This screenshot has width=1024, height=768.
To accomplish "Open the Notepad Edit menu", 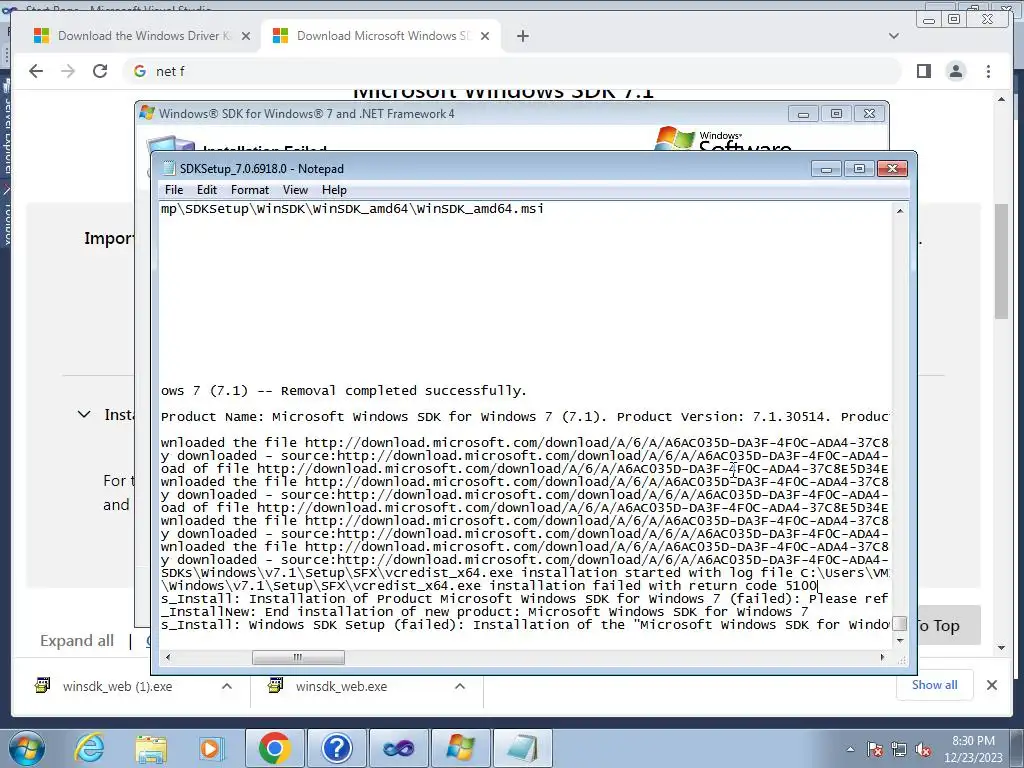I will tap(206, 190).
